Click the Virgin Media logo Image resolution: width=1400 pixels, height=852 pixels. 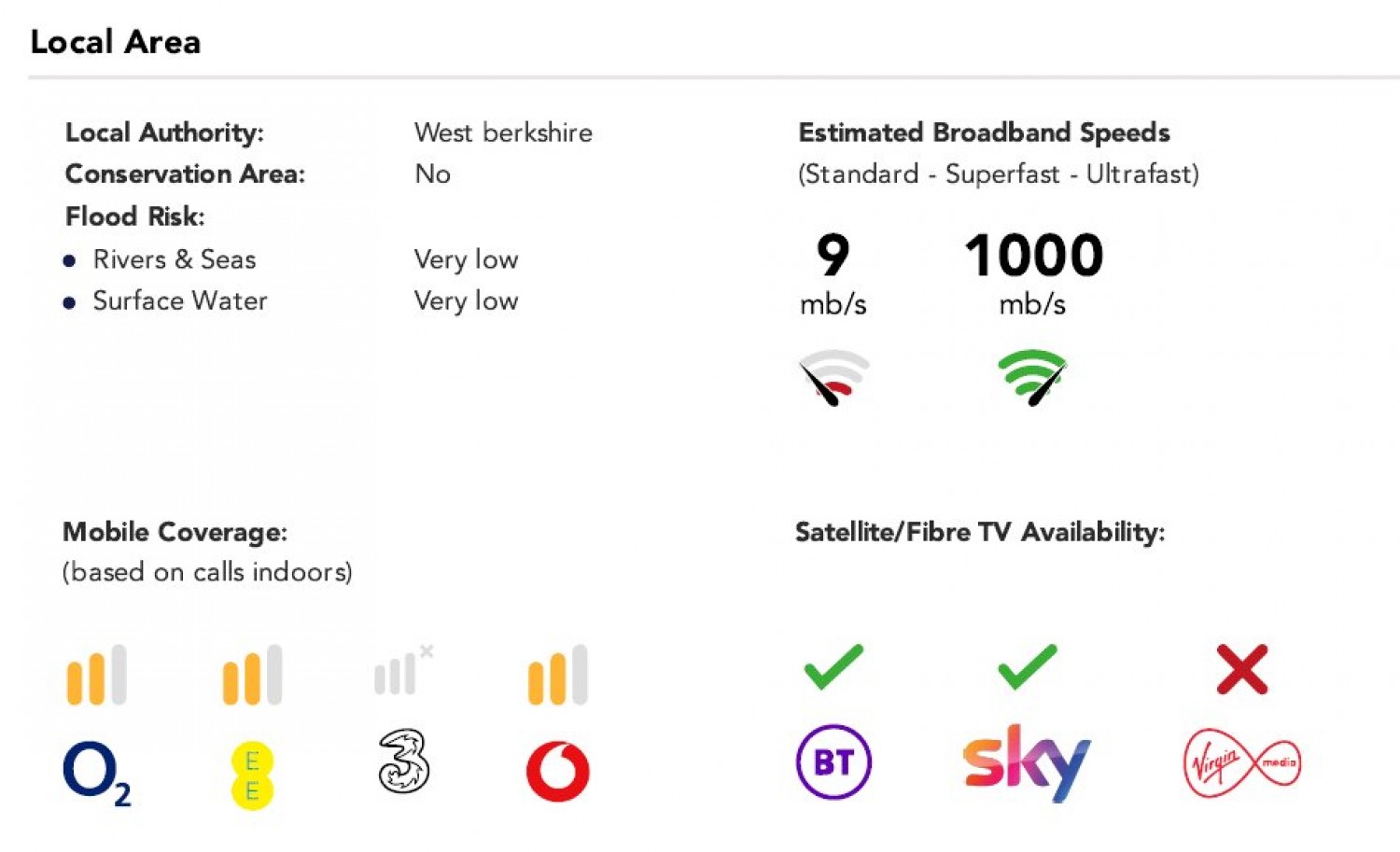1241,762
